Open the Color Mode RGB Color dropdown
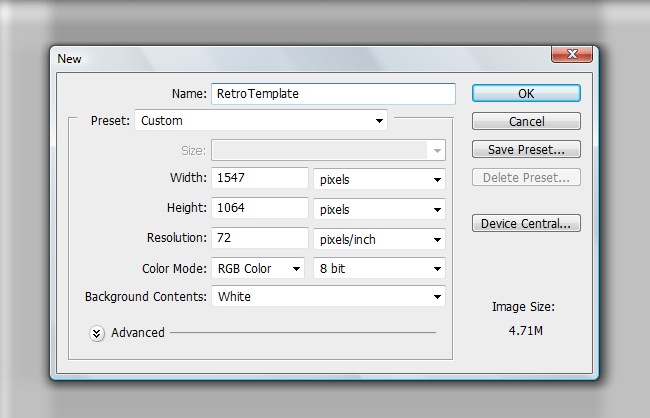 pos(256,268)
